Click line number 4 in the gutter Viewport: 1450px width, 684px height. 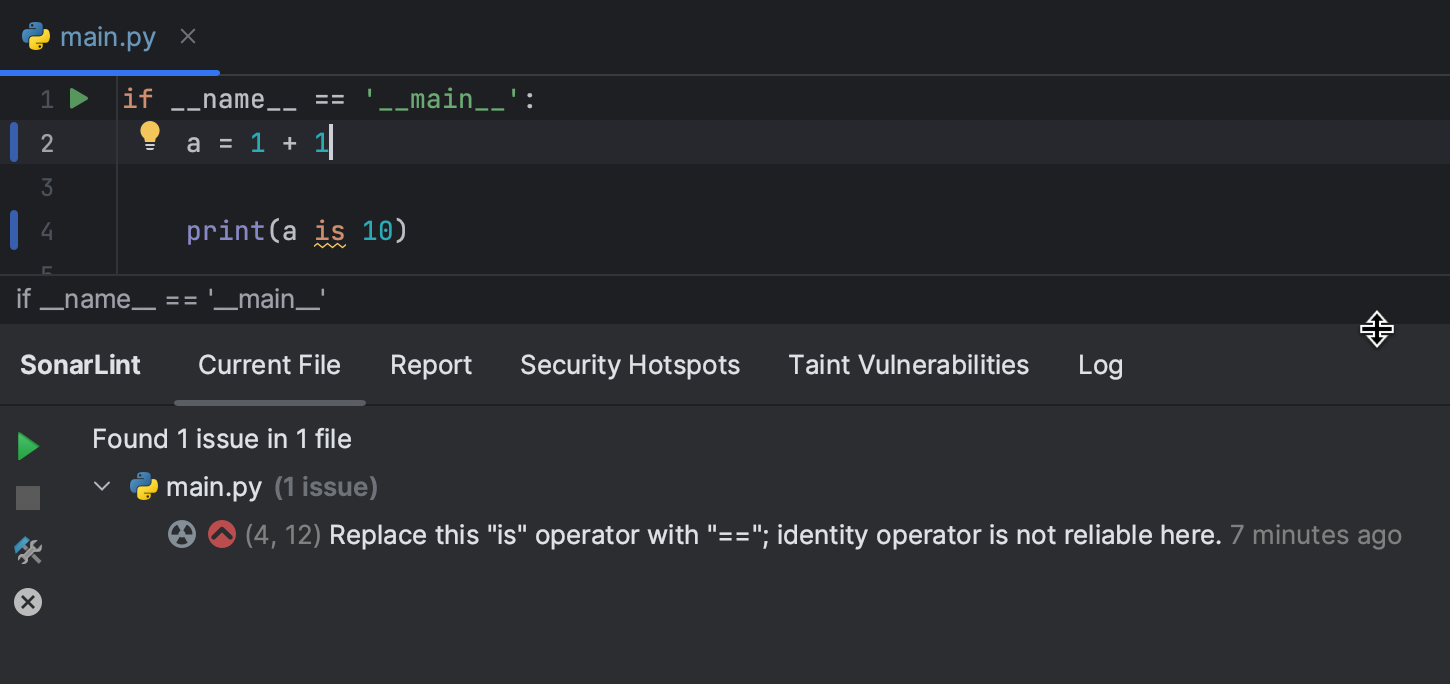click(x=47, y=231)
